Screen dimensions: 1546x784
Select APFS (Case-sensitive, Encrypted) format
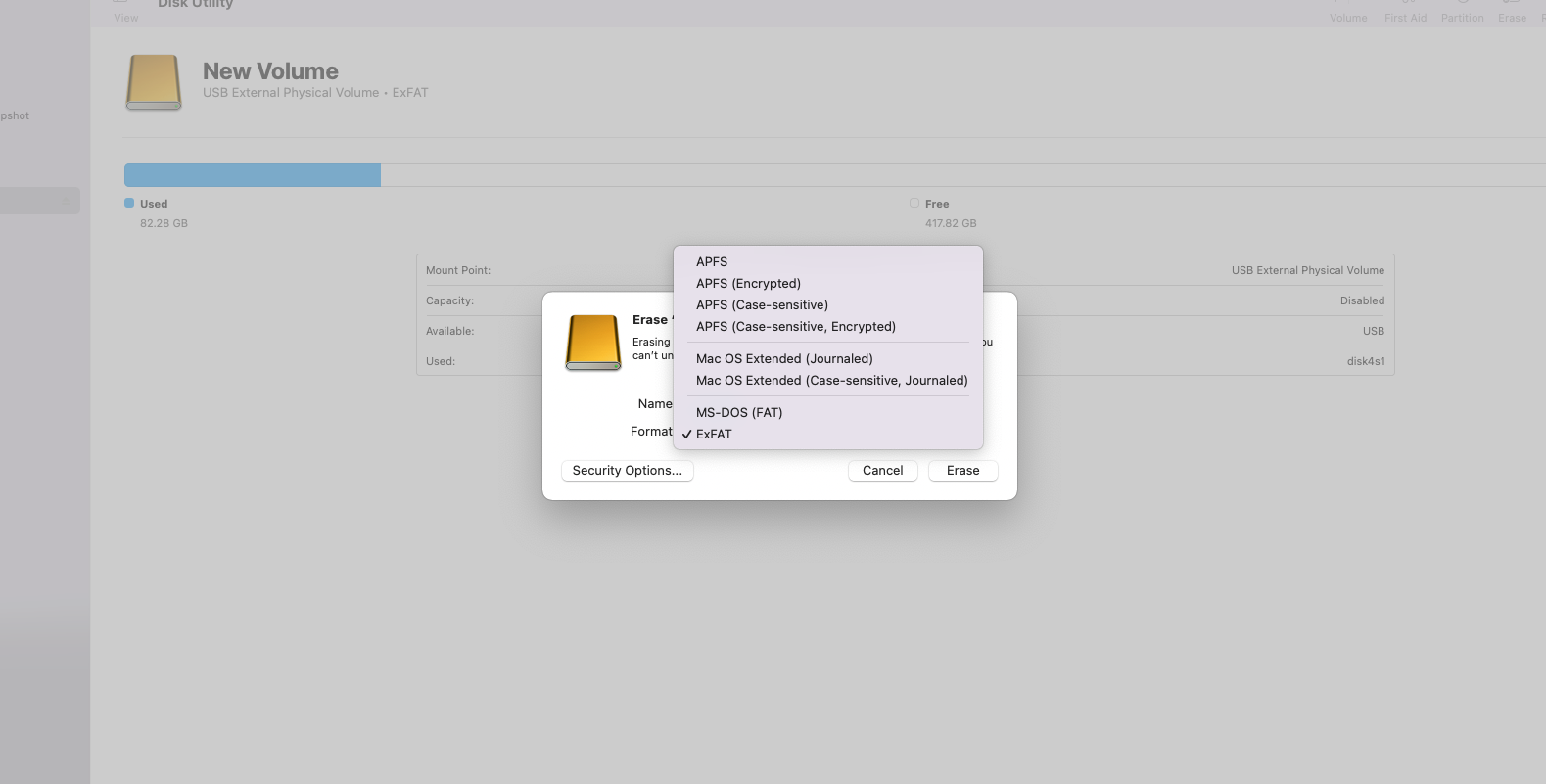(x=827, y=327)
